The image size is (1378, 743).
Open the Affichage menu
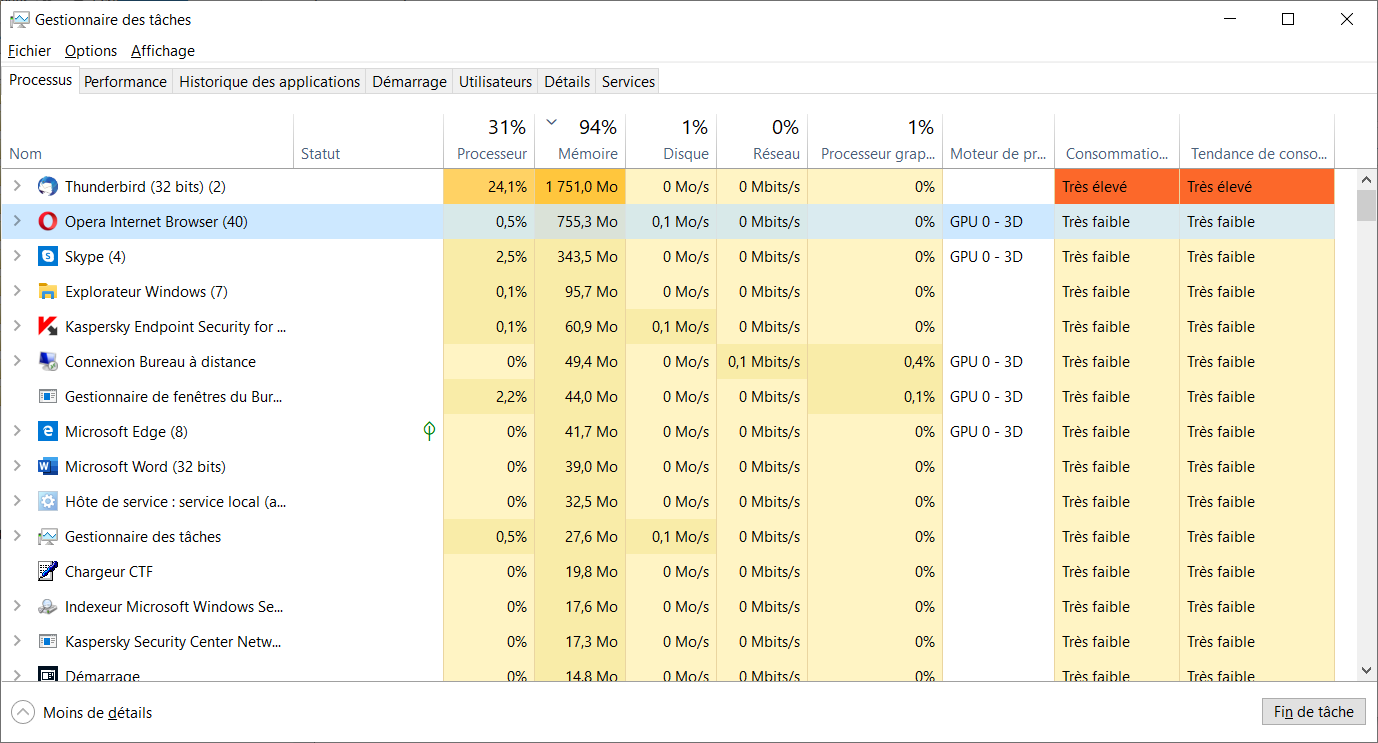point(163,51)
